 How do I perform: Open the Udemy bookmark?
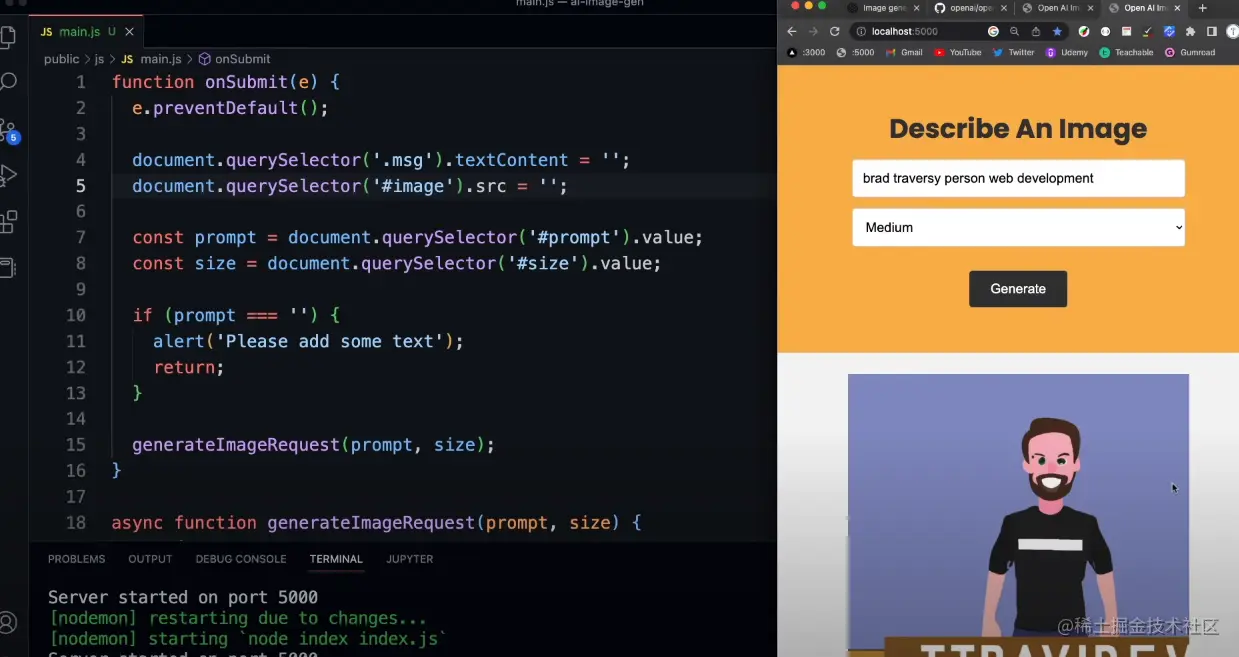pos(1067,52)
